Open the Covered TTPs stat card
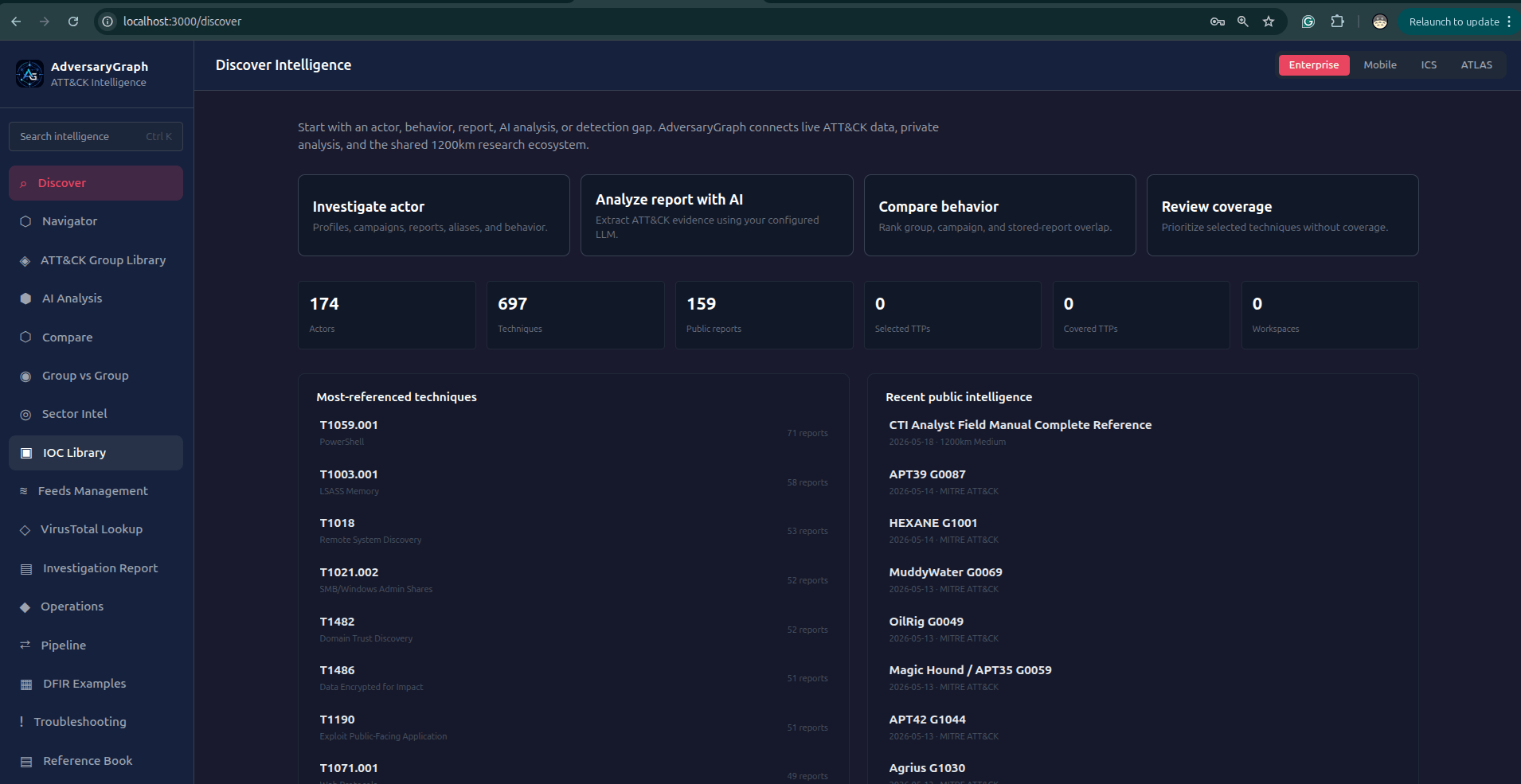The height and width of the screenshot is (784, 1521). pos(1141,315)
